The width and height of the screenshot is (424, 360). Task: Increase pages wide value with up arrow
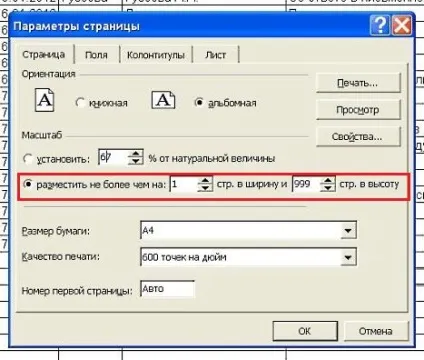pyautogui.click(x=205, y=180)
